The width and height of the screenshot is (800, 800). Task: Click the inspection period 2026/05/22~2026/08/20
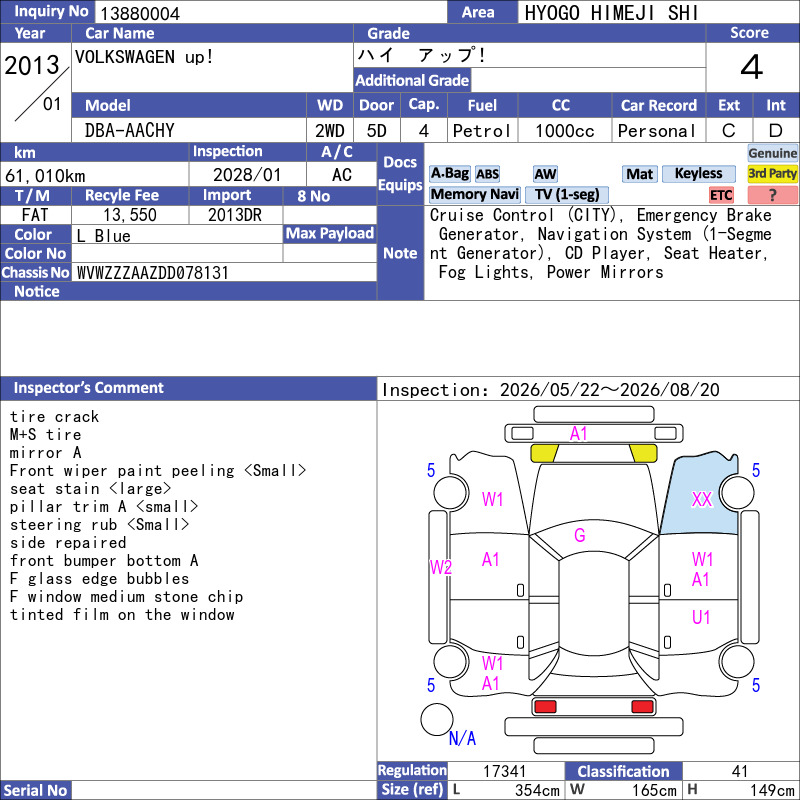(610, 390)
